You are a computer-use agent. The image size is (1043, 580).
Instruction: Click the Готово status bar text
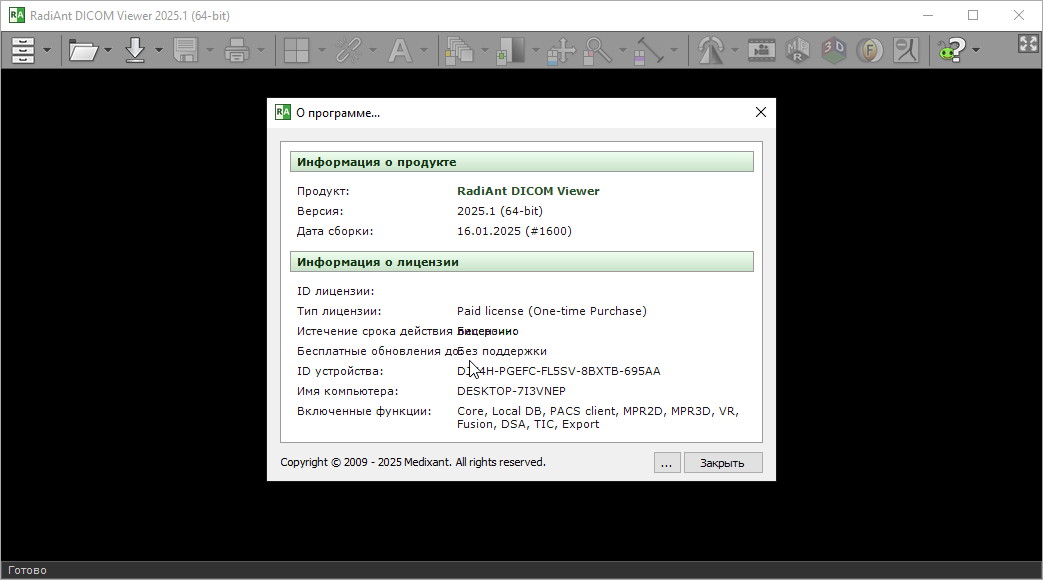(27, 570)
